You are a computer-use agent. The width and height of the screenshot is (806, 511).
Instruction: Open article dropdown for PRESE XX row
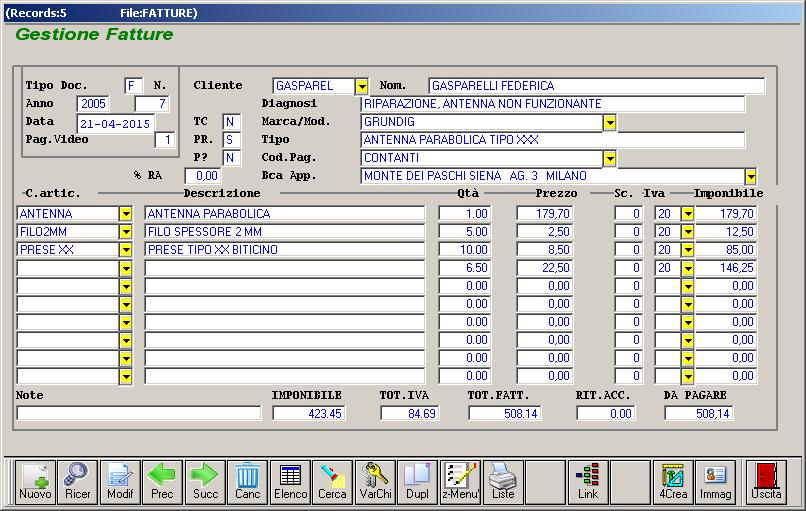click(x=125, y=250)
